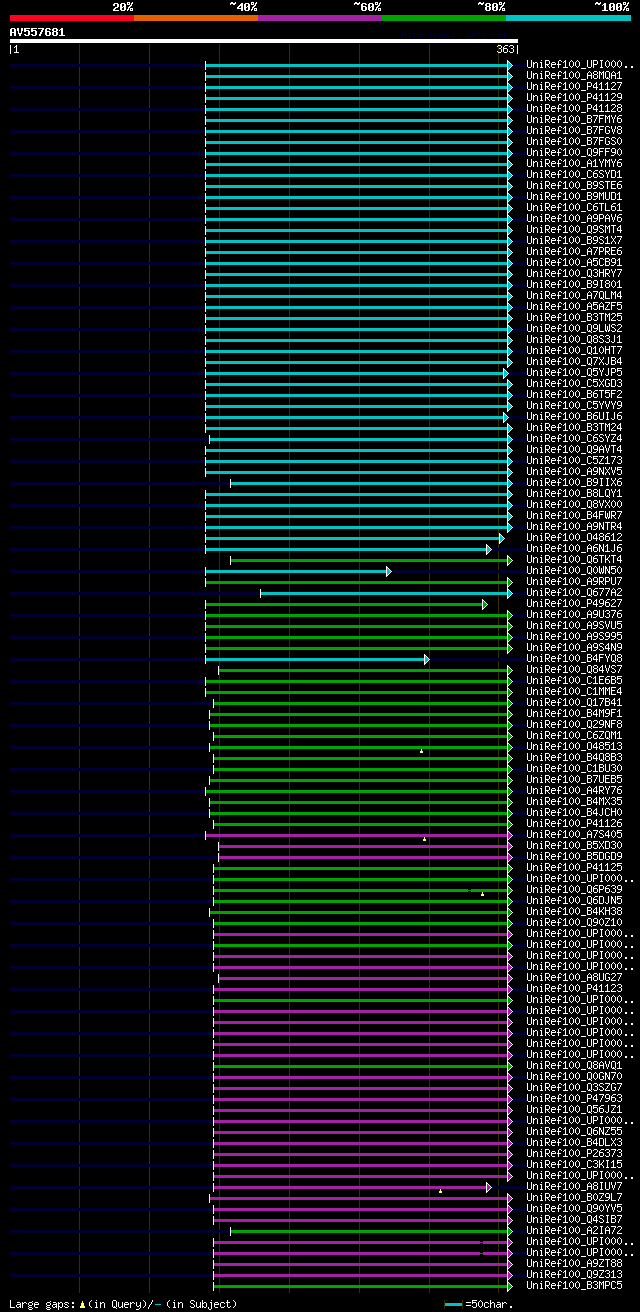Click the short cyan alignment bar for Q0WN50
This screenshot has height=1312, width=640.
[x=298, y=571]
